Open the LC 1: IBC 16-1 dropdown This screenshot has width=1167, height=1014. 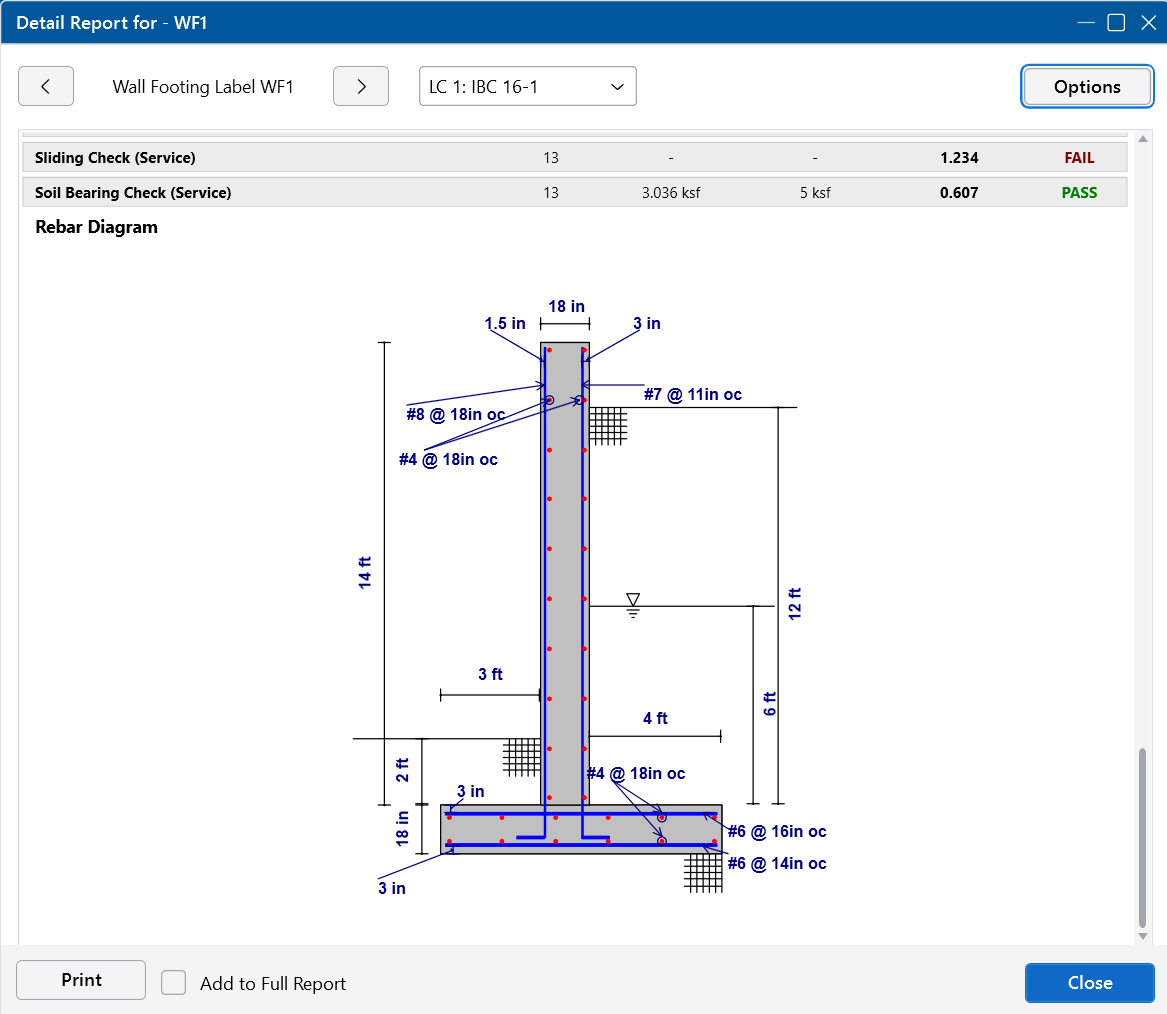coord(527,87)
